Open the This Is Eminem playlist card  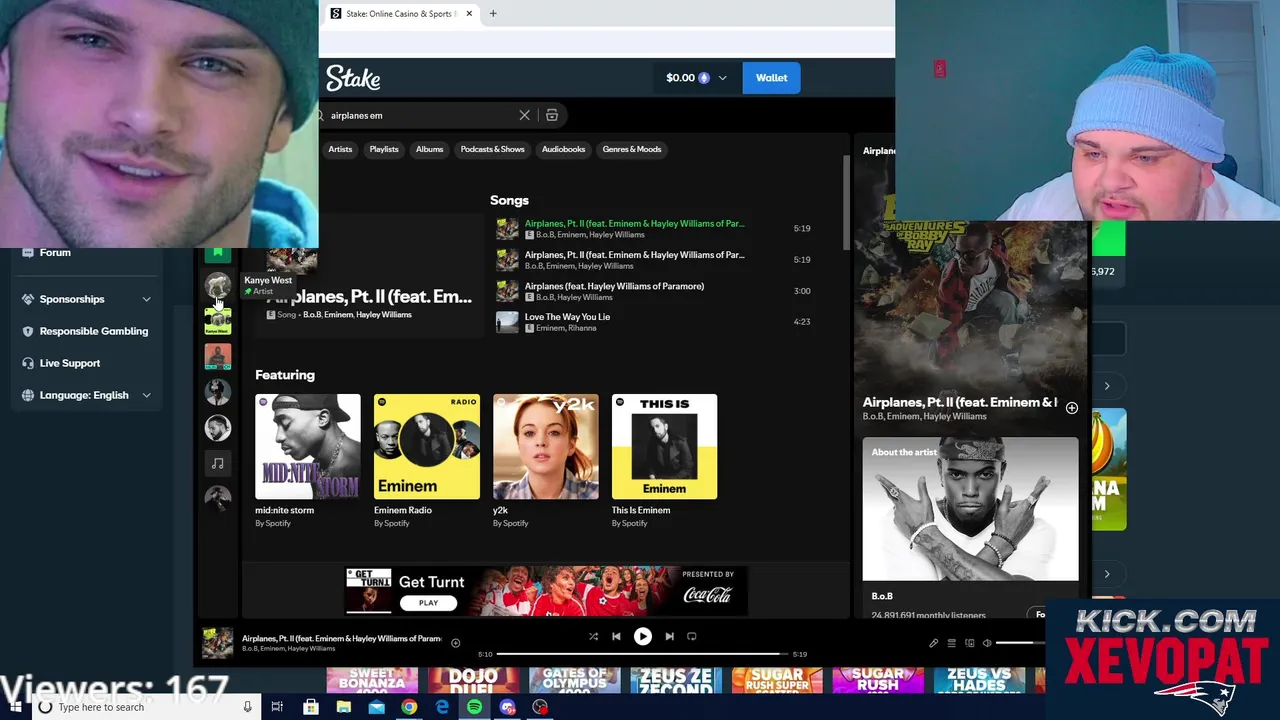point(665,461)
